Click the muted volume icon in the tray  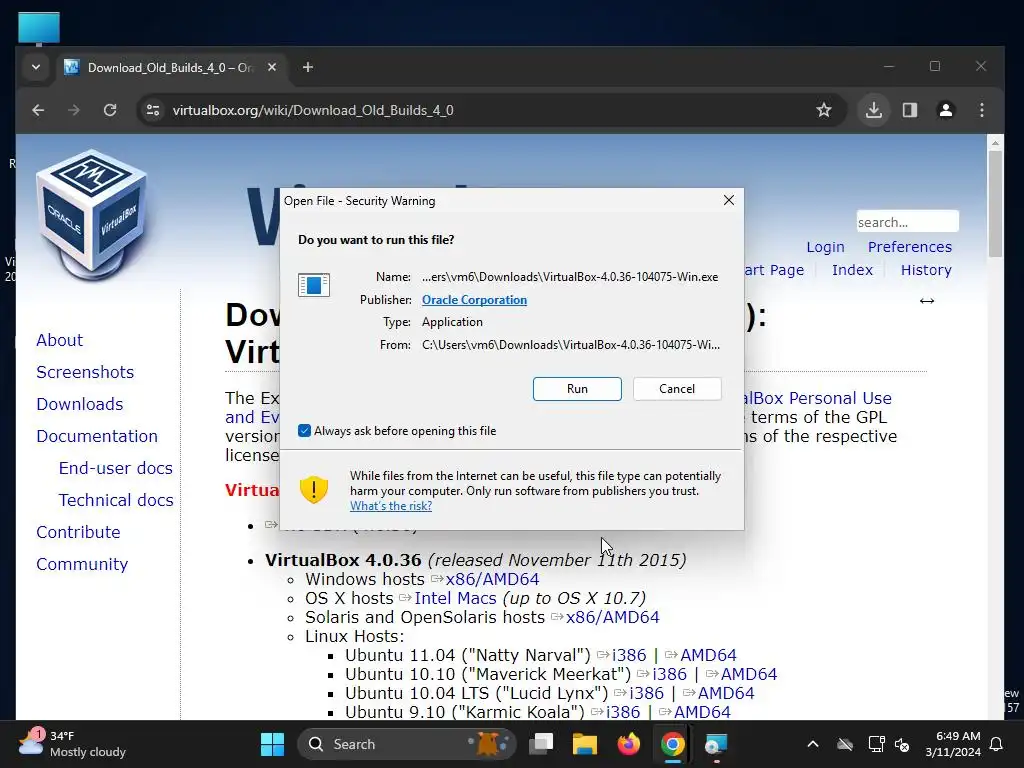pyautogui.click(x=902, y=744)
